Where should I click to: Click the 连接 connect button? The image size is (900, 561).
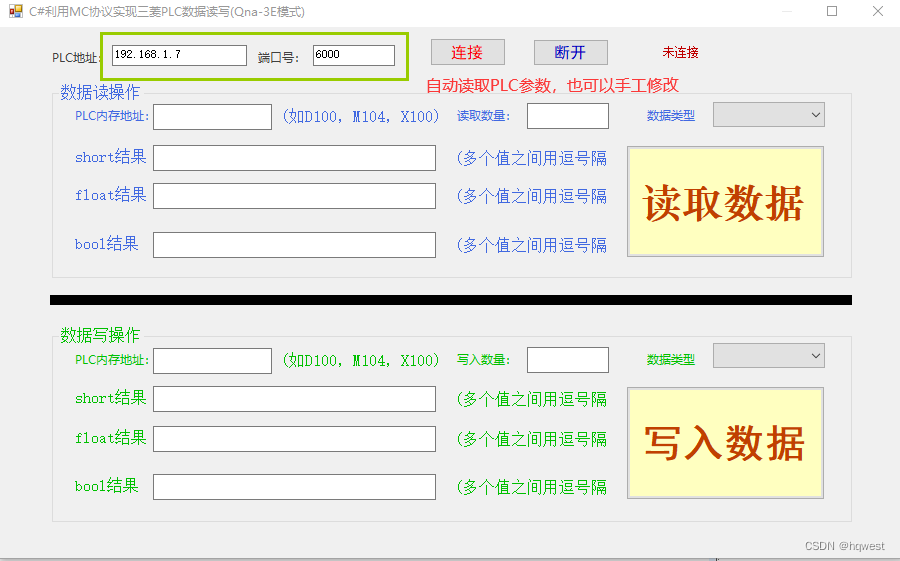(x=468, y=52)
